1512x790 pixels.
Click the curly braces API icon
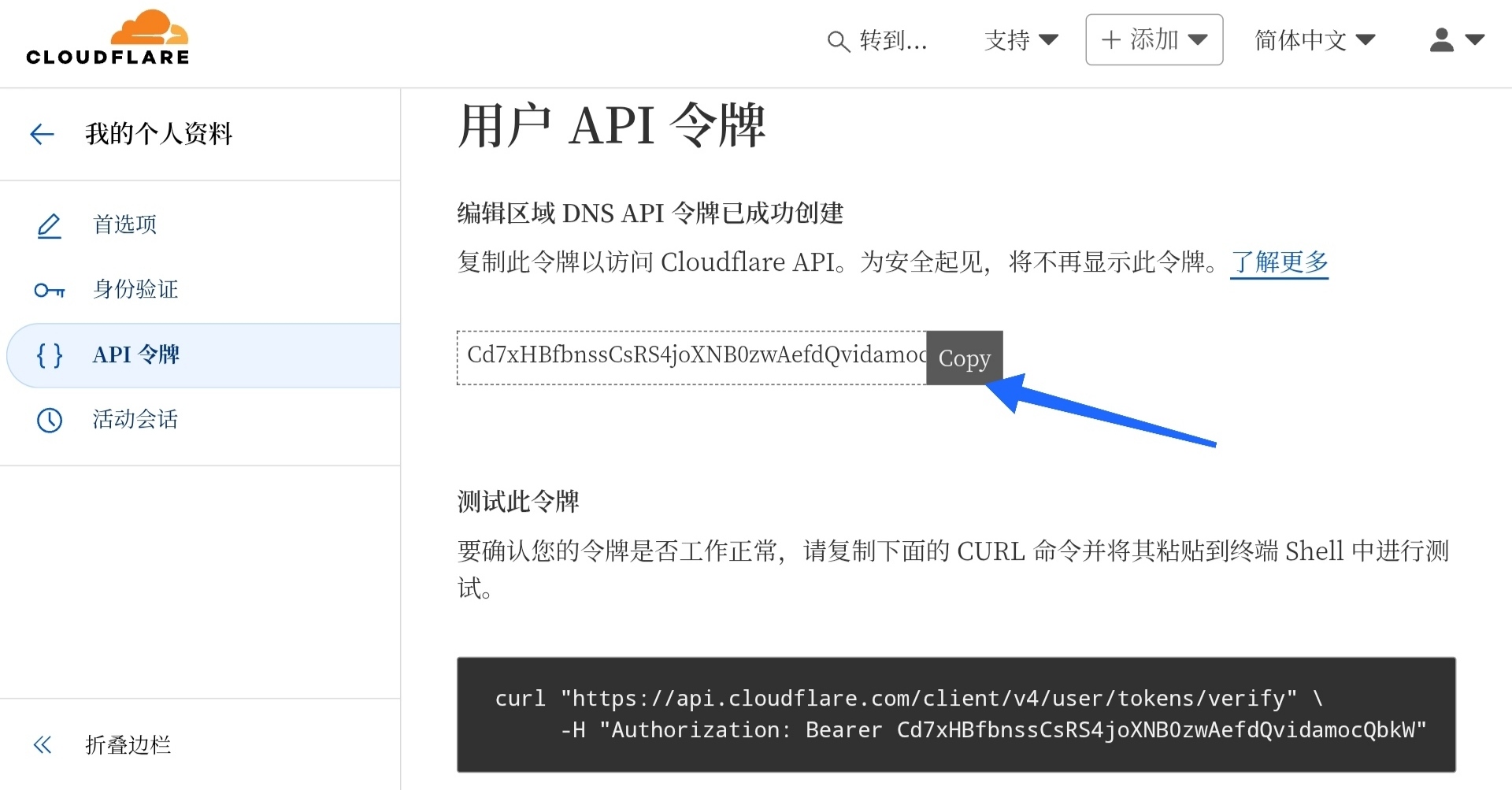(x=50, y=355)
